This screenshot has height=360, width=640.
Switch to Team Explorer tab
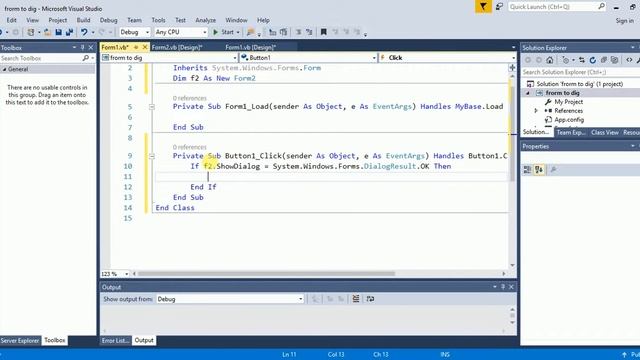tap(571, 132)
